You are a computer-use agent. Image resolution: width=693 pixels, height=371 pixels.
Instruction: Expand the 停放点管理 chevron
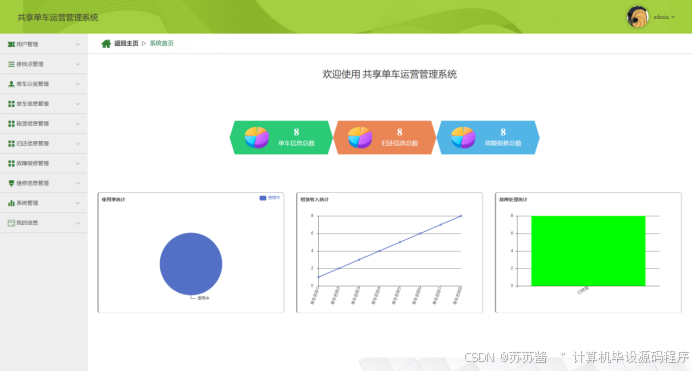[77, 64]
